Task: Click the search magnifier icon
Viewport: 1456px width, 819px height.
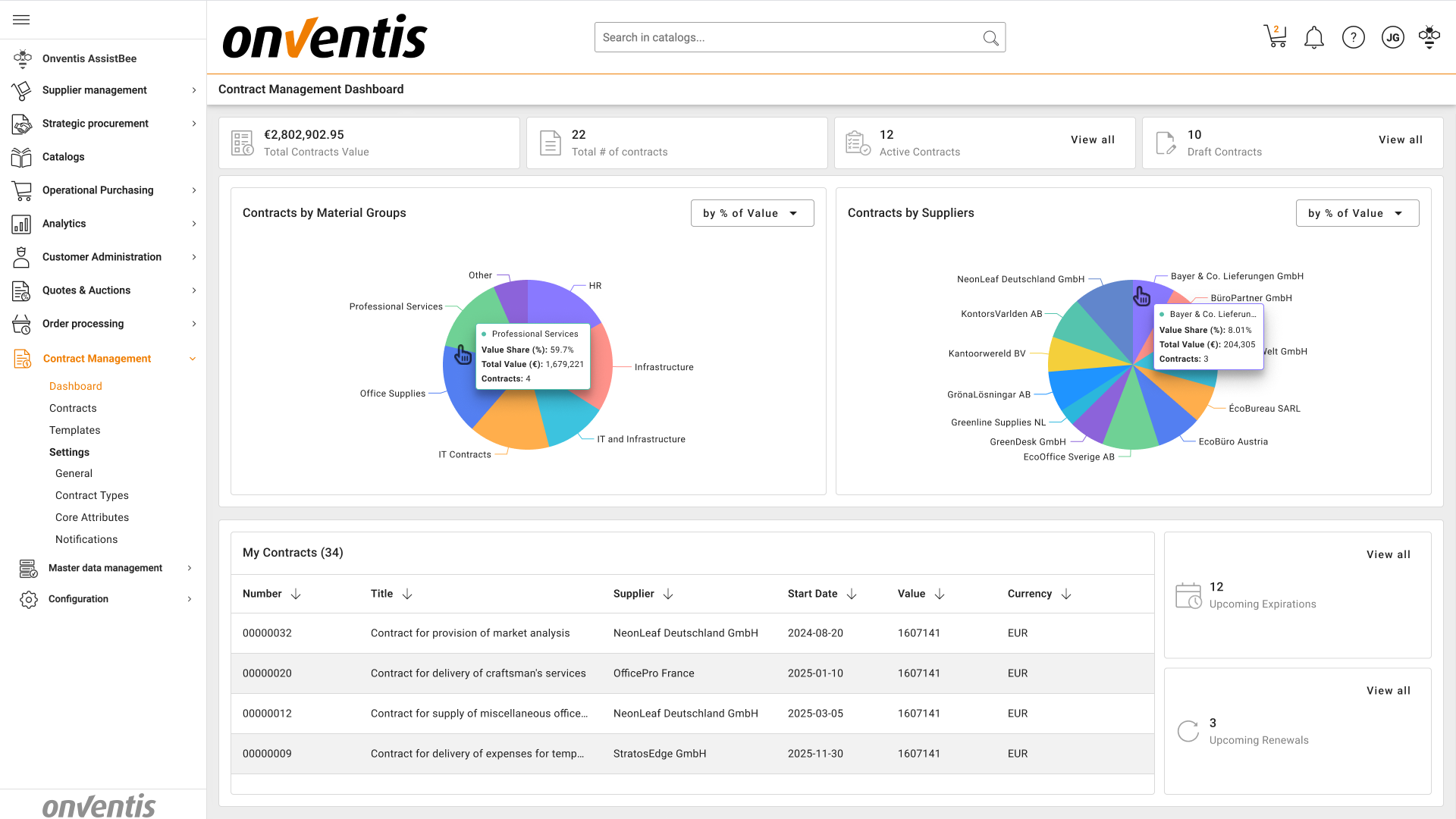Action: click(x=990, y=38)
